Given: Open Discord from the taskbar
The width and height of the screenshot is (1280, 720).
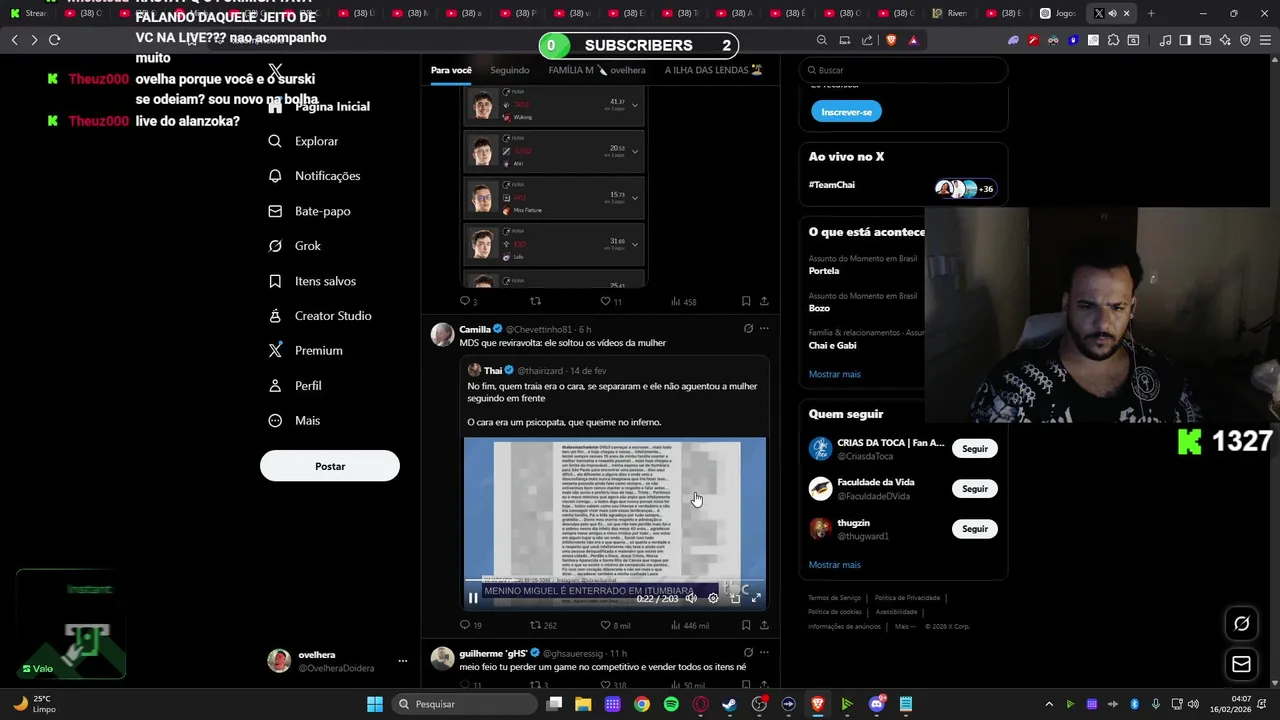Looking at the screenshot, I should (877, 704).
